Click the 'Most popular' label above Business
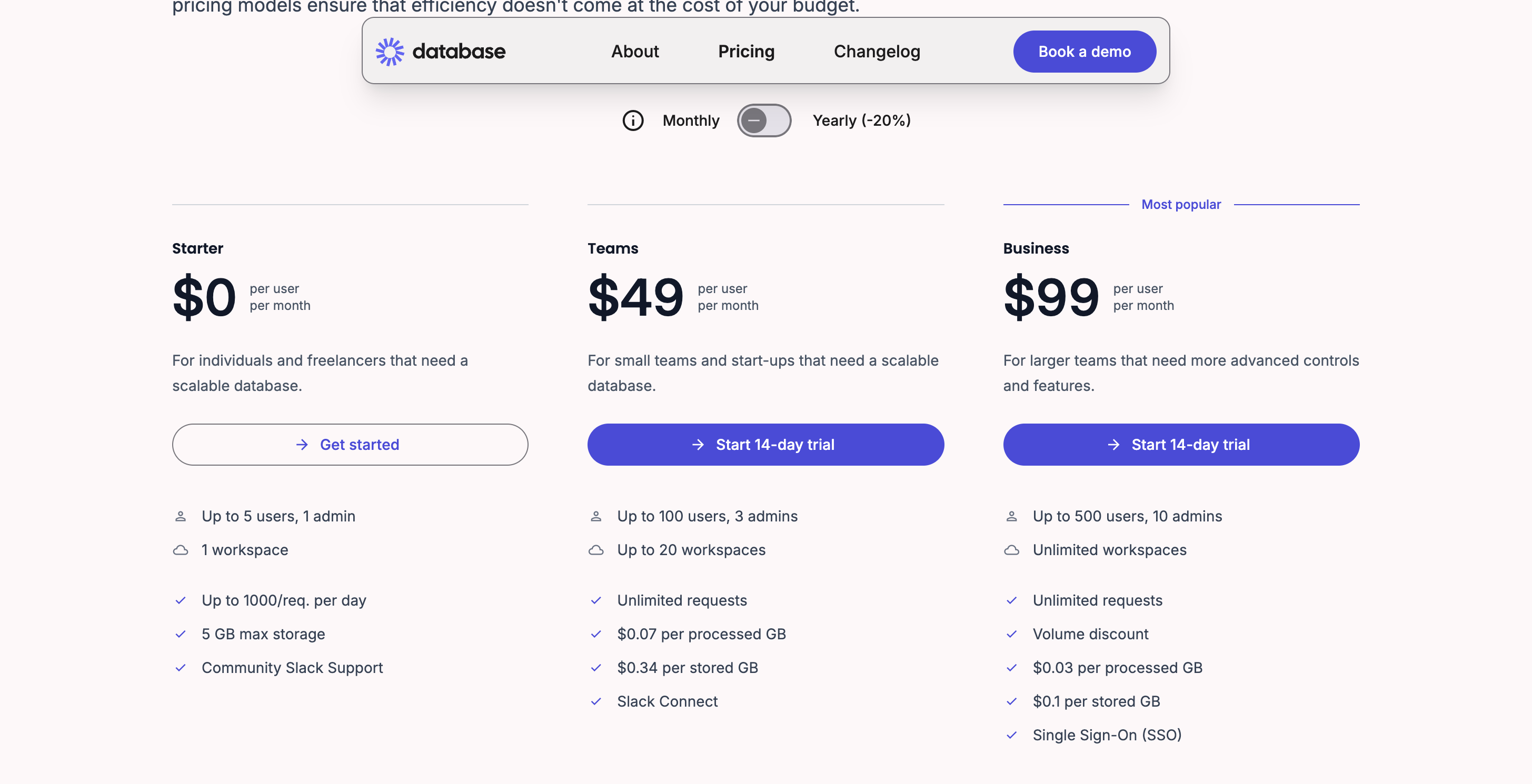1532x784 pixels. [1180, 204]
